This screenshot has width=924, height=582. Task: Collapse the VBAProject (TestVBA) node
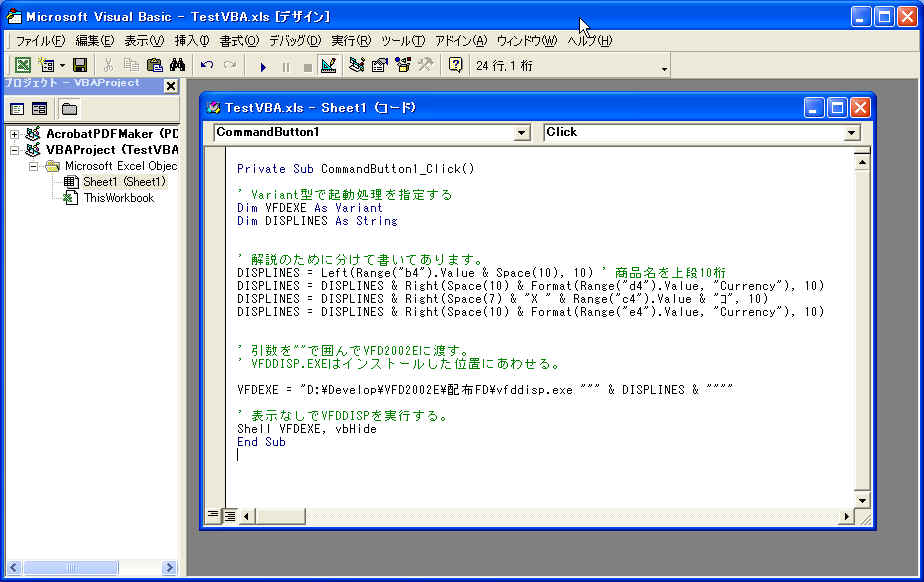coord(14,150)
